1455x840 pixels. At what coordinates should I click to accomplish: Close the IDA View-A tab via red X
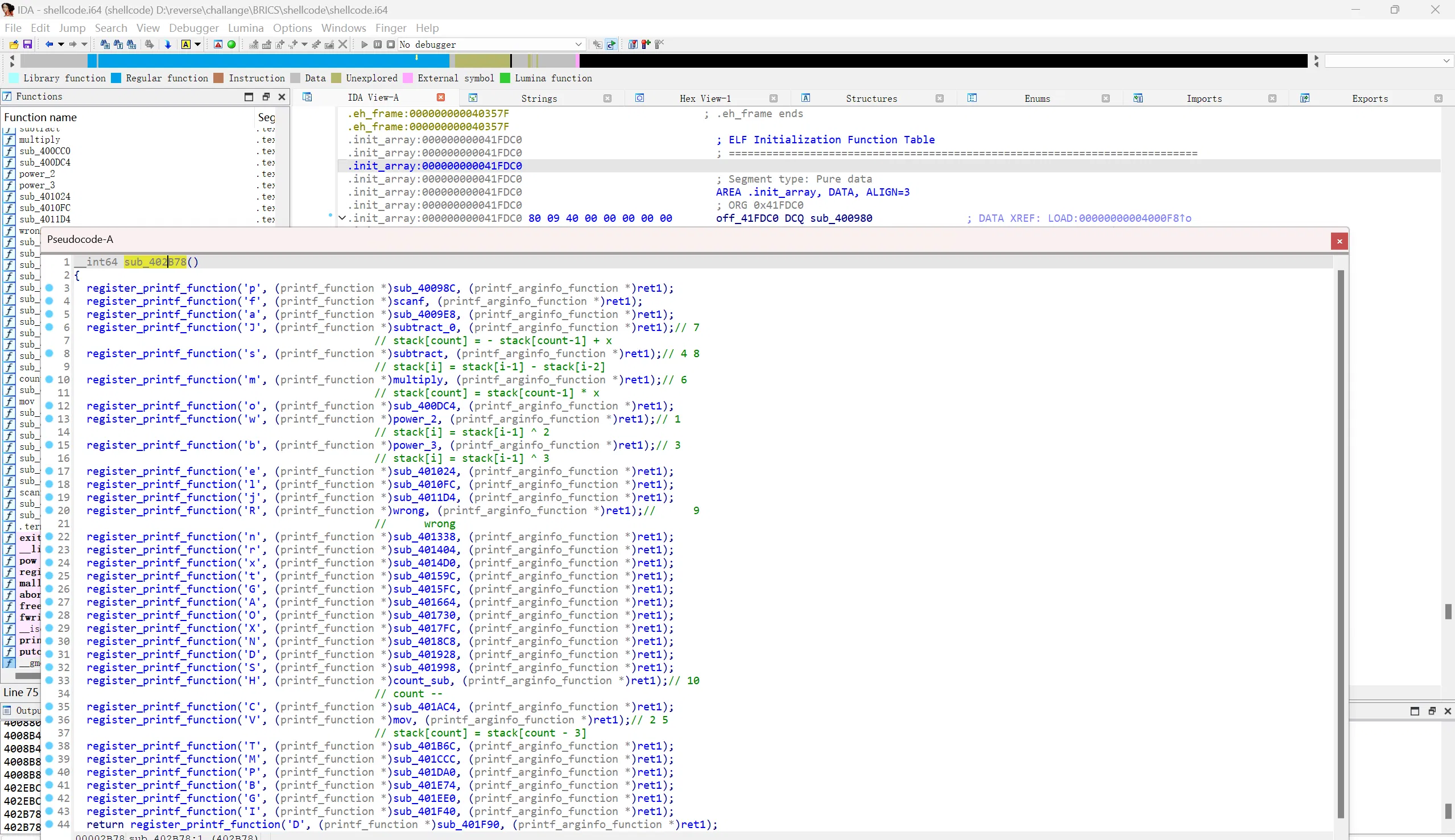tap(441, 97)
